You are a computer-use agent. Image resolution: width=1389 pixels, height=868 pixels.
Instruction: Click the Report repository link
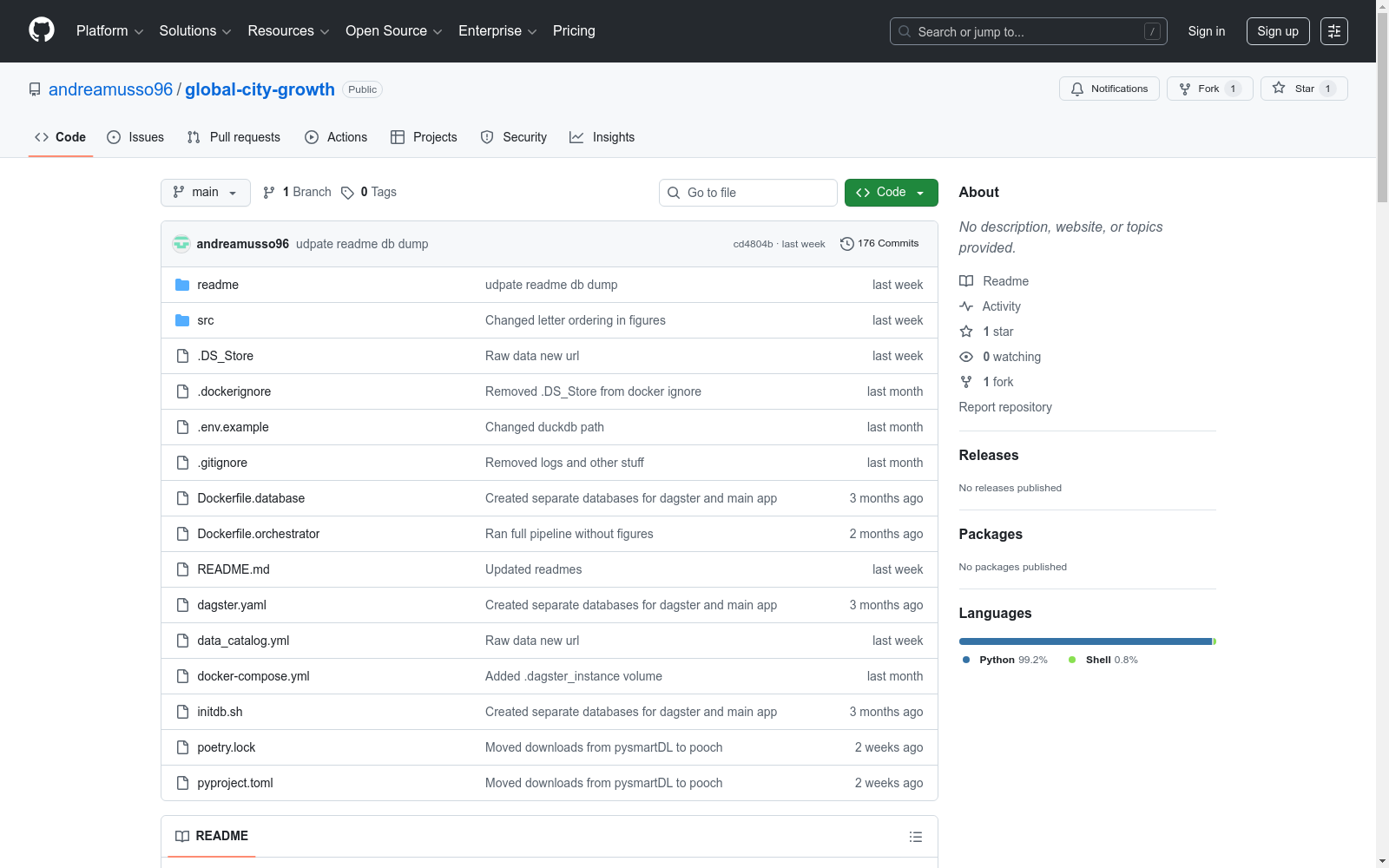click(x=1005, y=407)
